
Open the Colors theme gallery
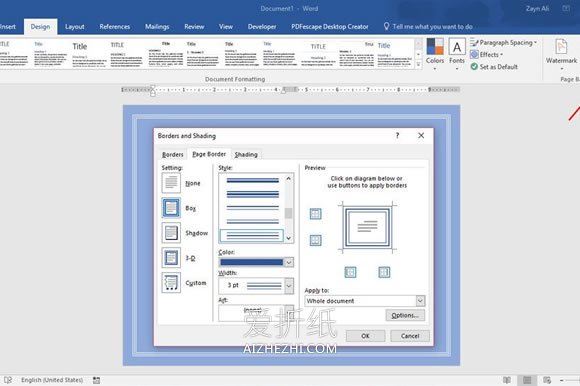pos(435,54)
